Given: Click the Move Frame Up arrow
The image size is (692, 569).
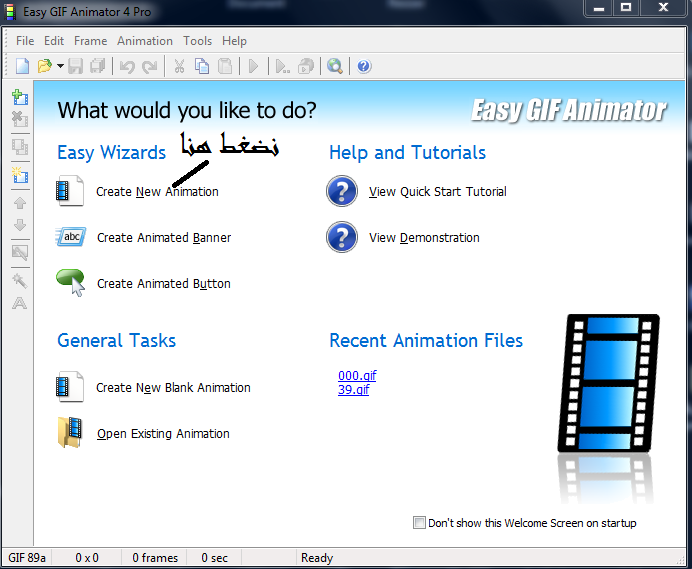Looking at the screenshot, I should (x=20, y=203).
